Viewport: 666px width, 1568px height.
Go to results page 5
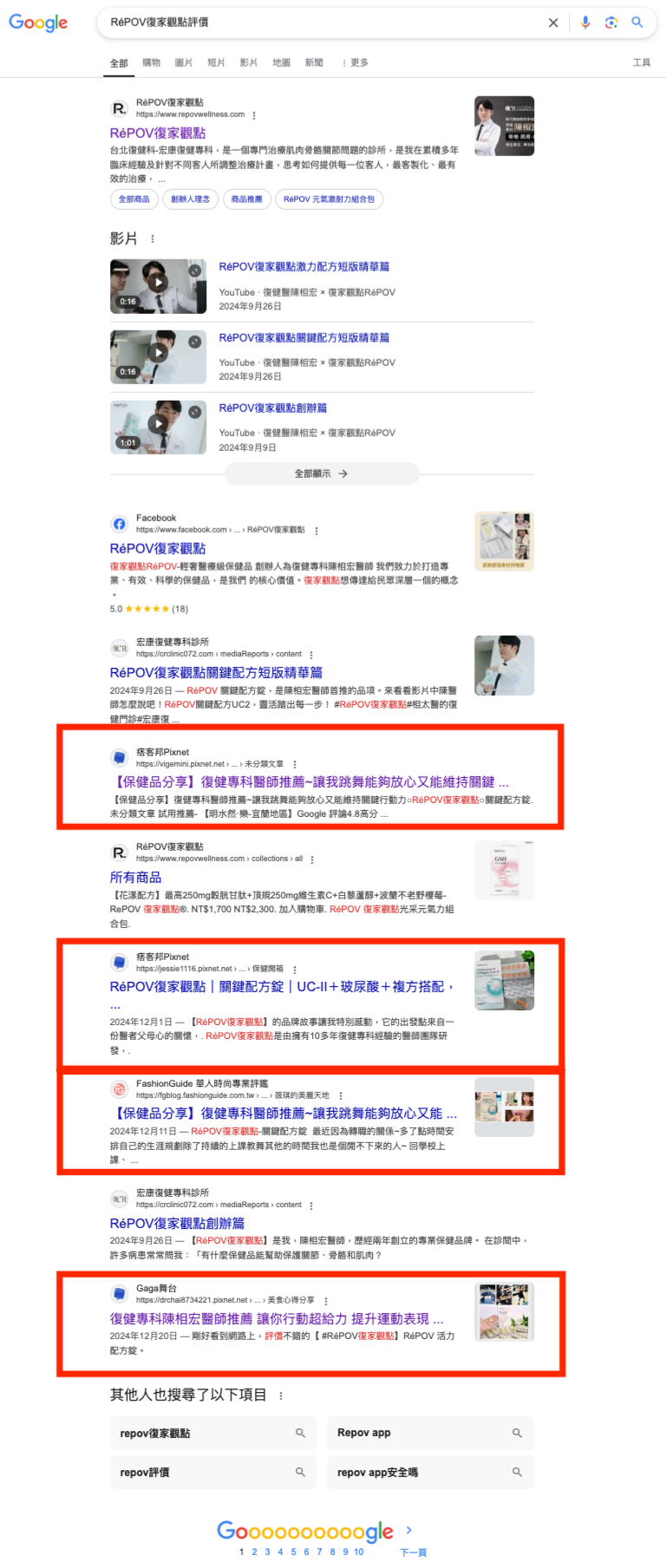click(293, 1552)
